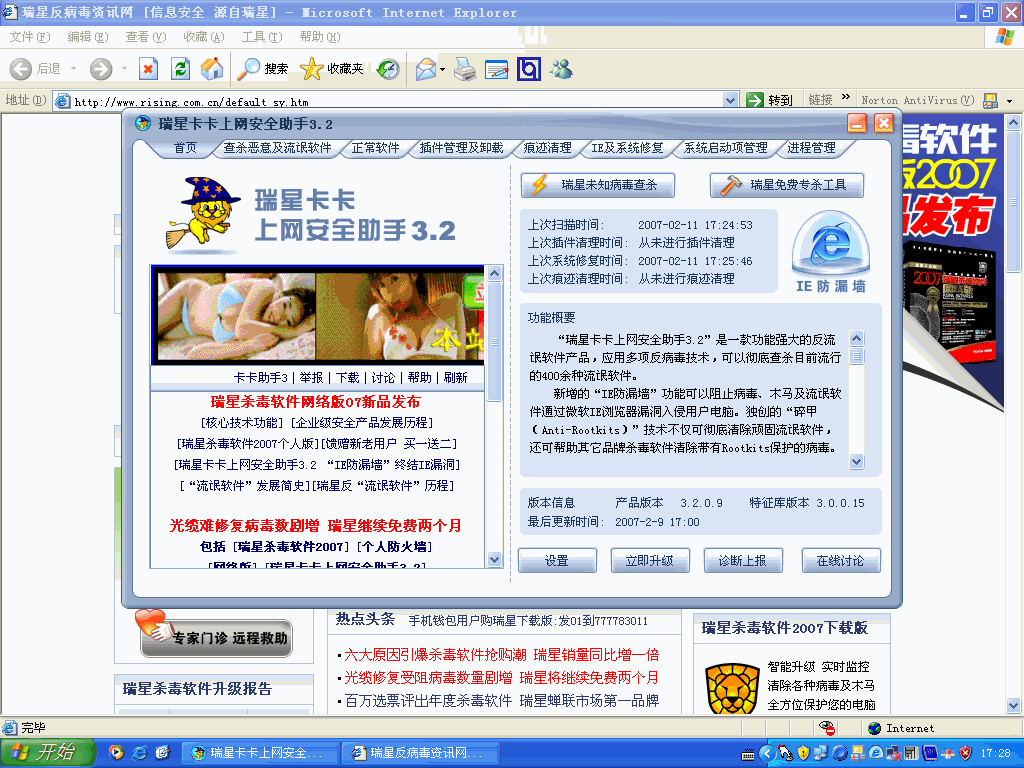Click scroll-down arrow of the web page
Image resolution: width=1024 pixels, height=768 pixels.
click(1014, 705)
